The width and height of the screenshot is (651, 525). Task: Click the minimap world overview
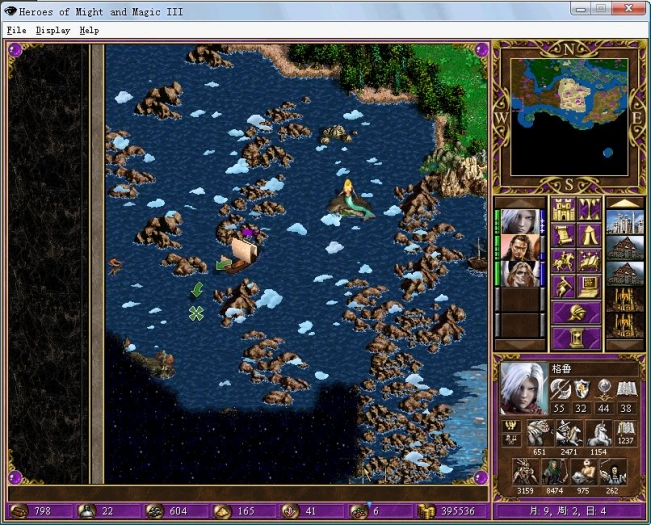(569, 117)
